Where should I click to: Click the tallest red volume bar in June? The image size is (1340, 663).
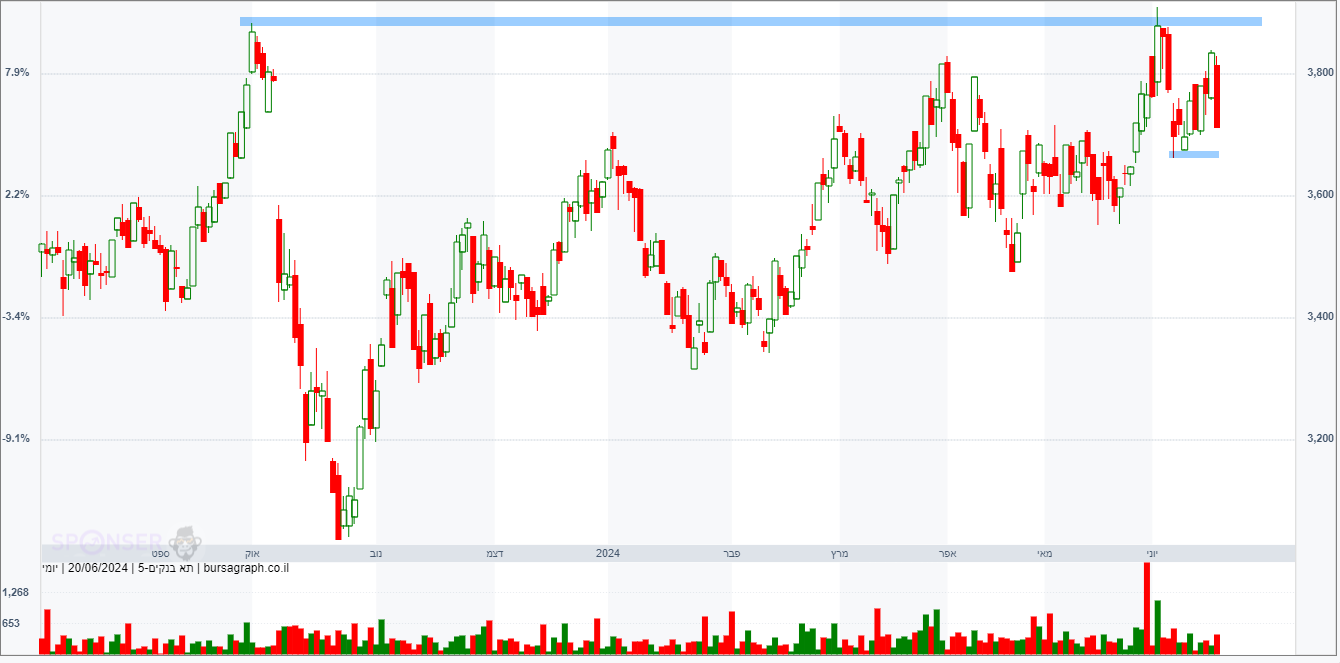[x=1147, y=608]
